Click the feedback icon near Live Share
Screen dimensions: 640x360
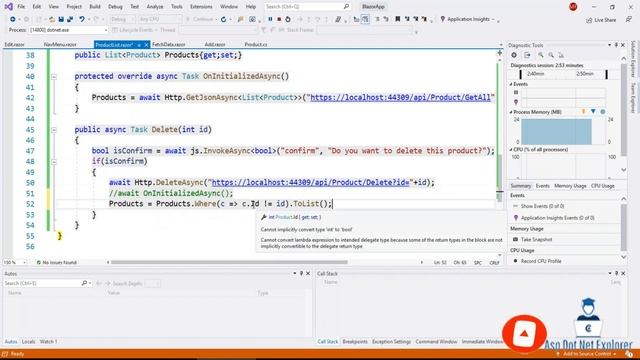629,19
